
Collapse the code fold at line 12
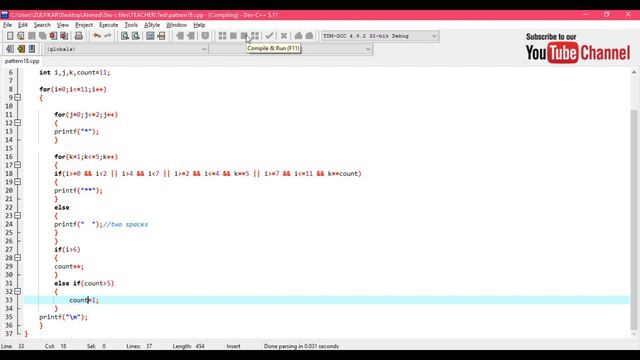[18, 123]
